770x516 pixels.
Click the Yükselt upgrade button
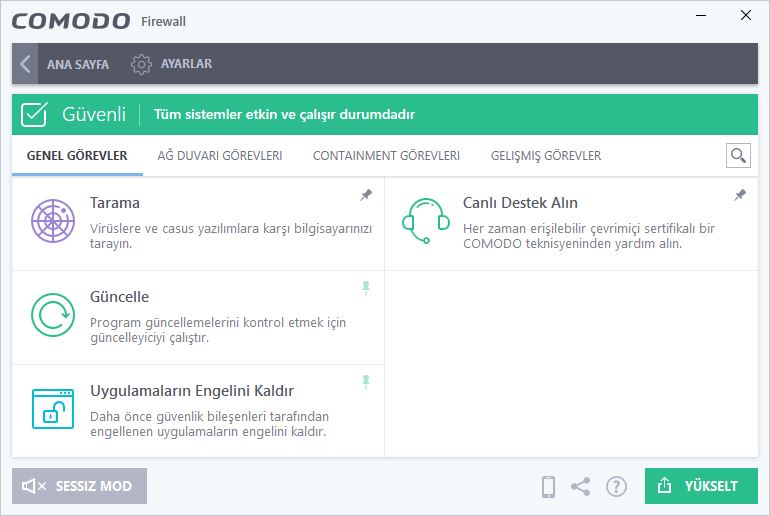[x=701, y=486]
